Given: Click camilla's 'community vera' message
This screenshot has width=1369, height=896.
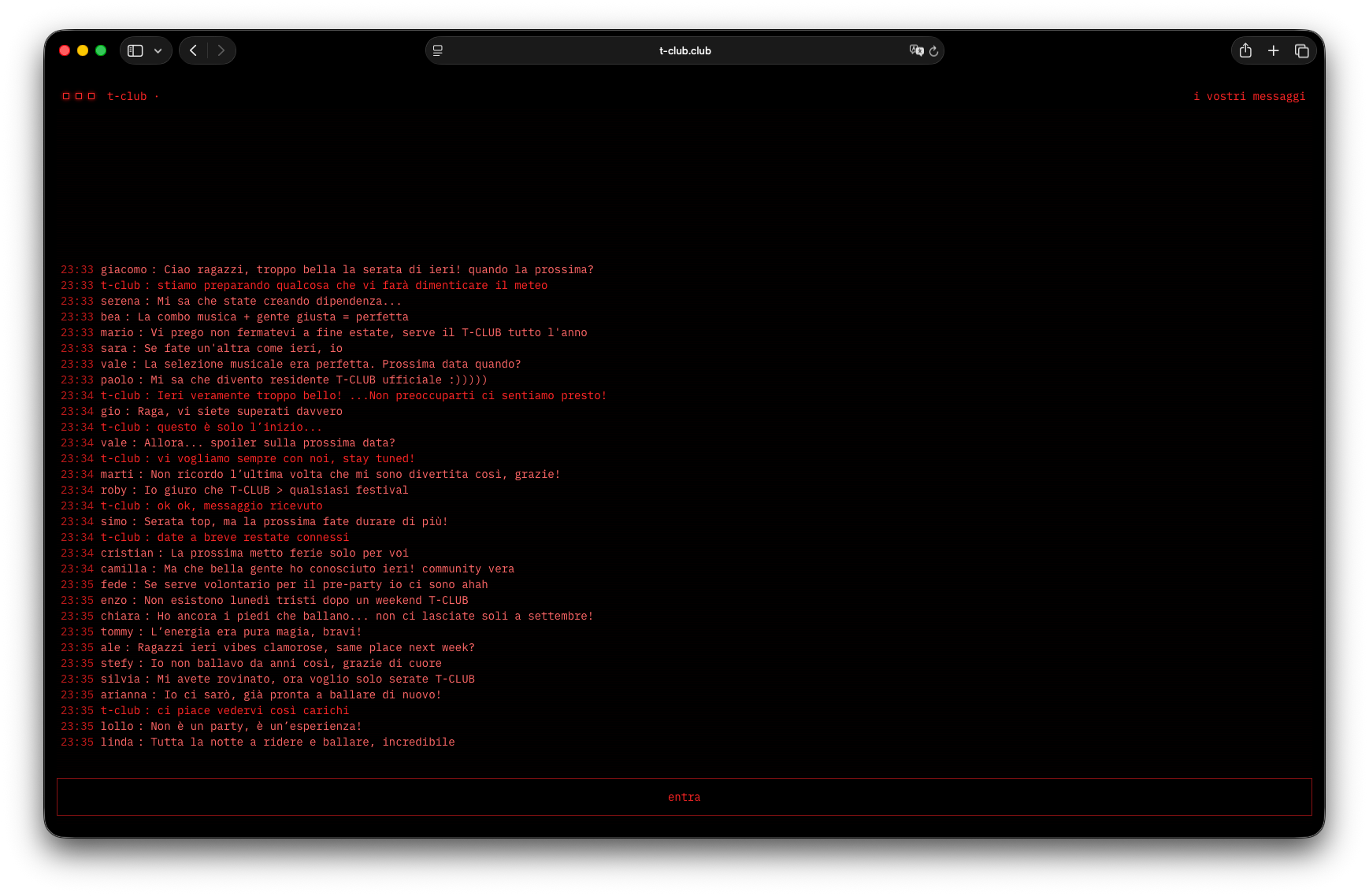Looking at the screenshot, I should (288, 569).
